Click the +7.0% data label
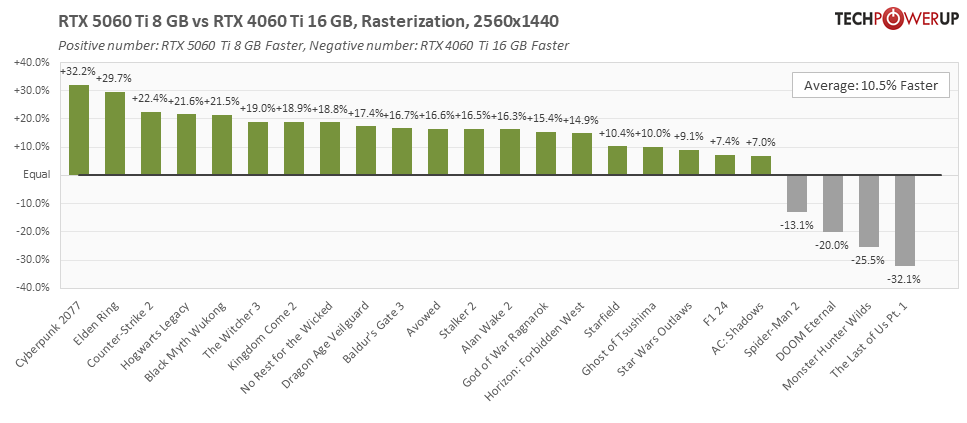This screenshot has width=967, height=423. (761, 142)
